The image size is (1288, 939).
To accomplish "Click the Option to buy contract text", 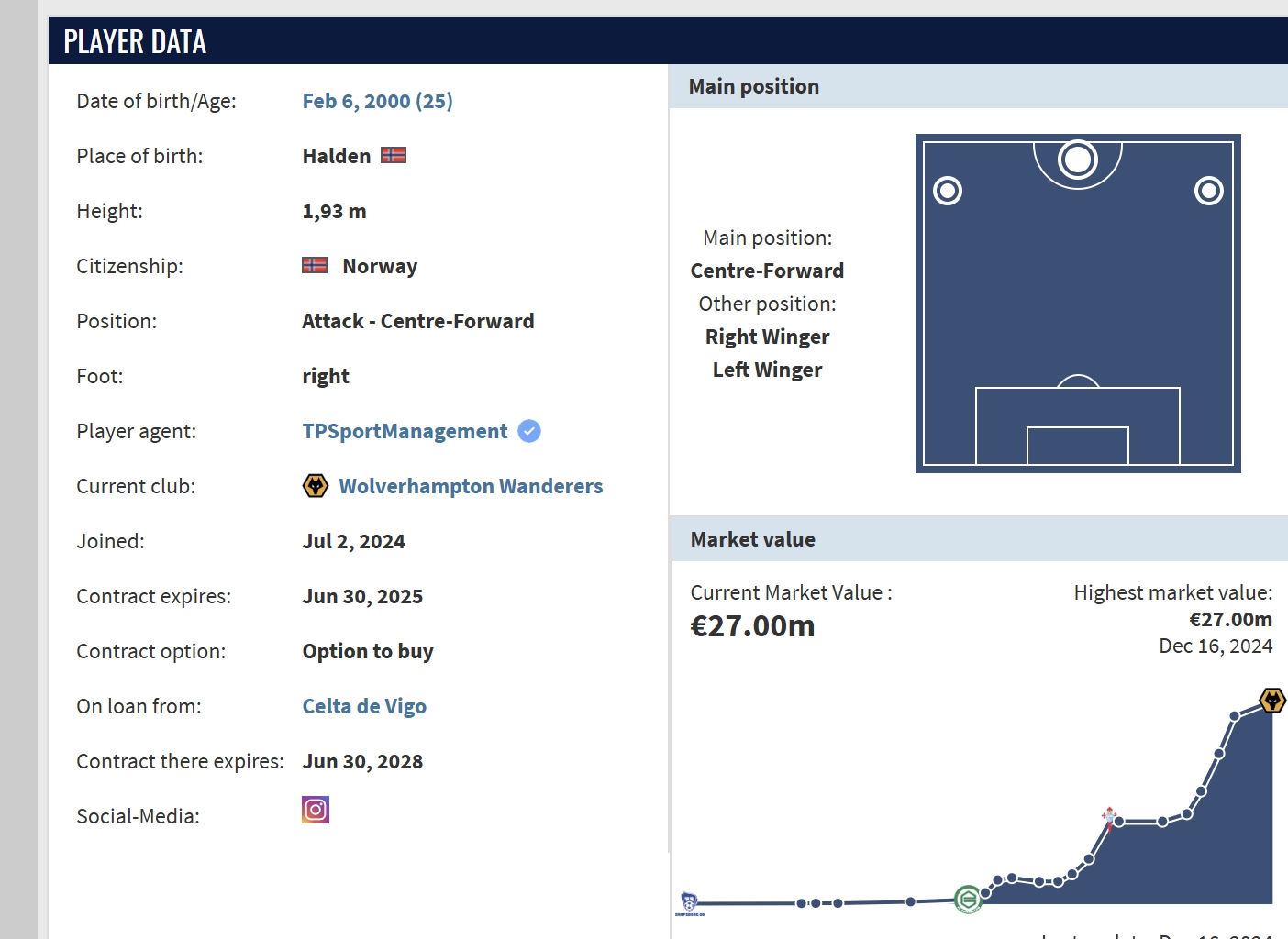I will [x=368, y=651].
